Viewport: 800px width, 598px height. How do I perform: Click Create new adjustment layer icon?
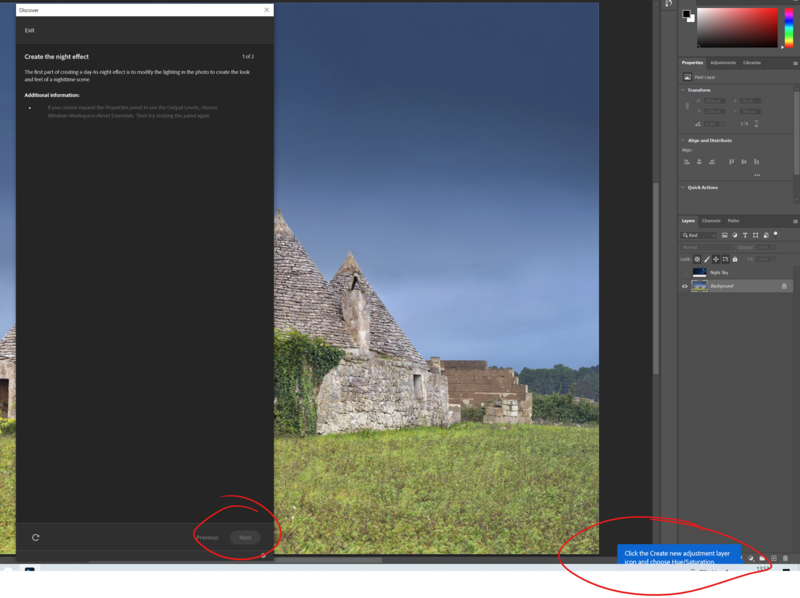pyautogui.click(x=751, y=558)
